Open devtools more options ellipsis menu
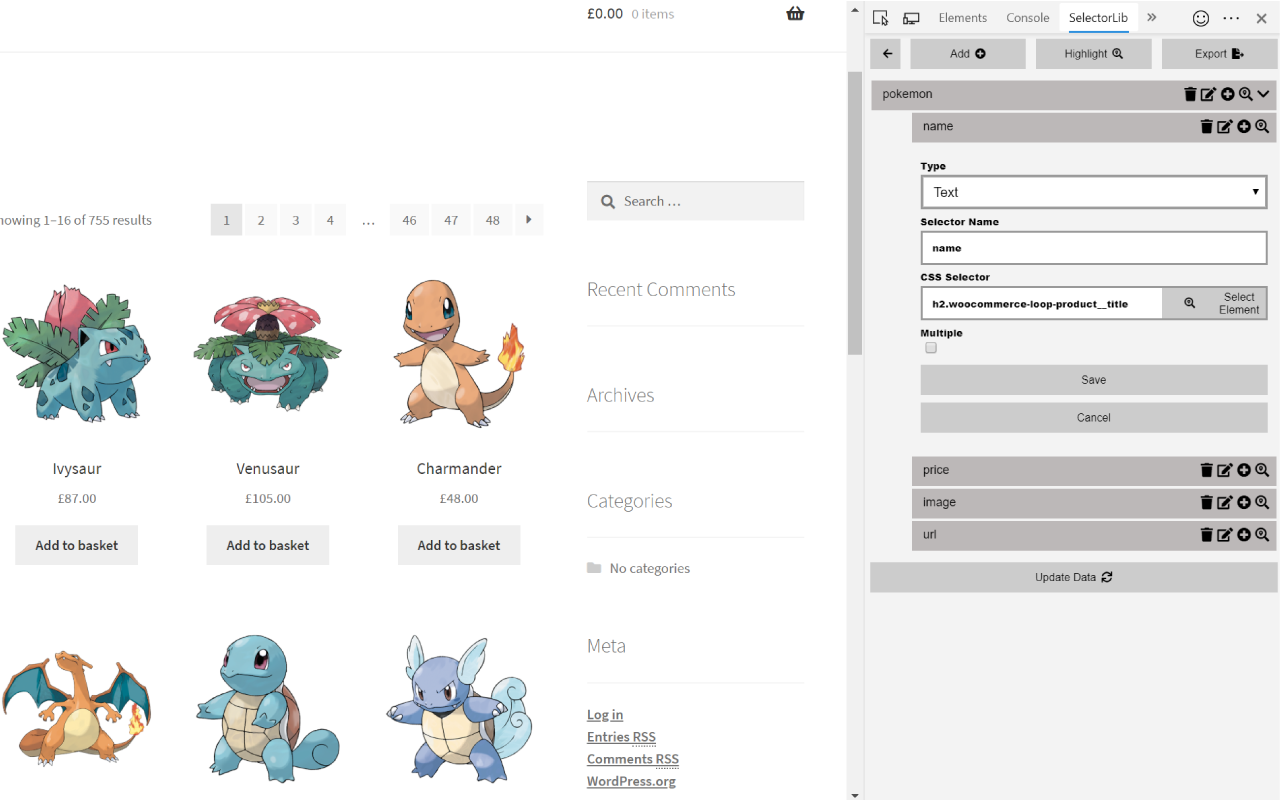Image resolution: width=1280 pixels, height=800 pixels. [x=1231, y=18]
